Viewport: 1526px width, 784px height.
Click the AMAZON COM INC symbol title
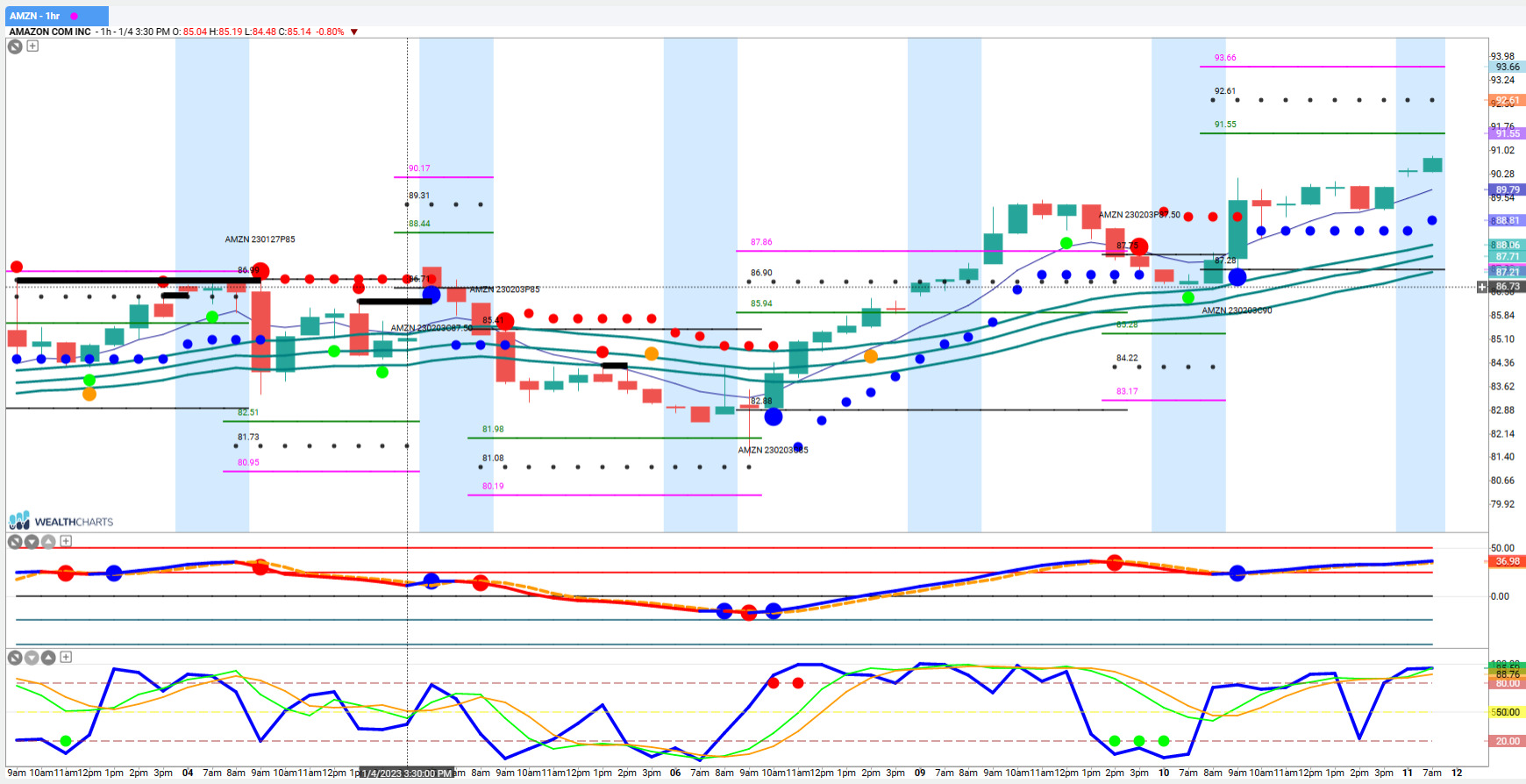50,32
